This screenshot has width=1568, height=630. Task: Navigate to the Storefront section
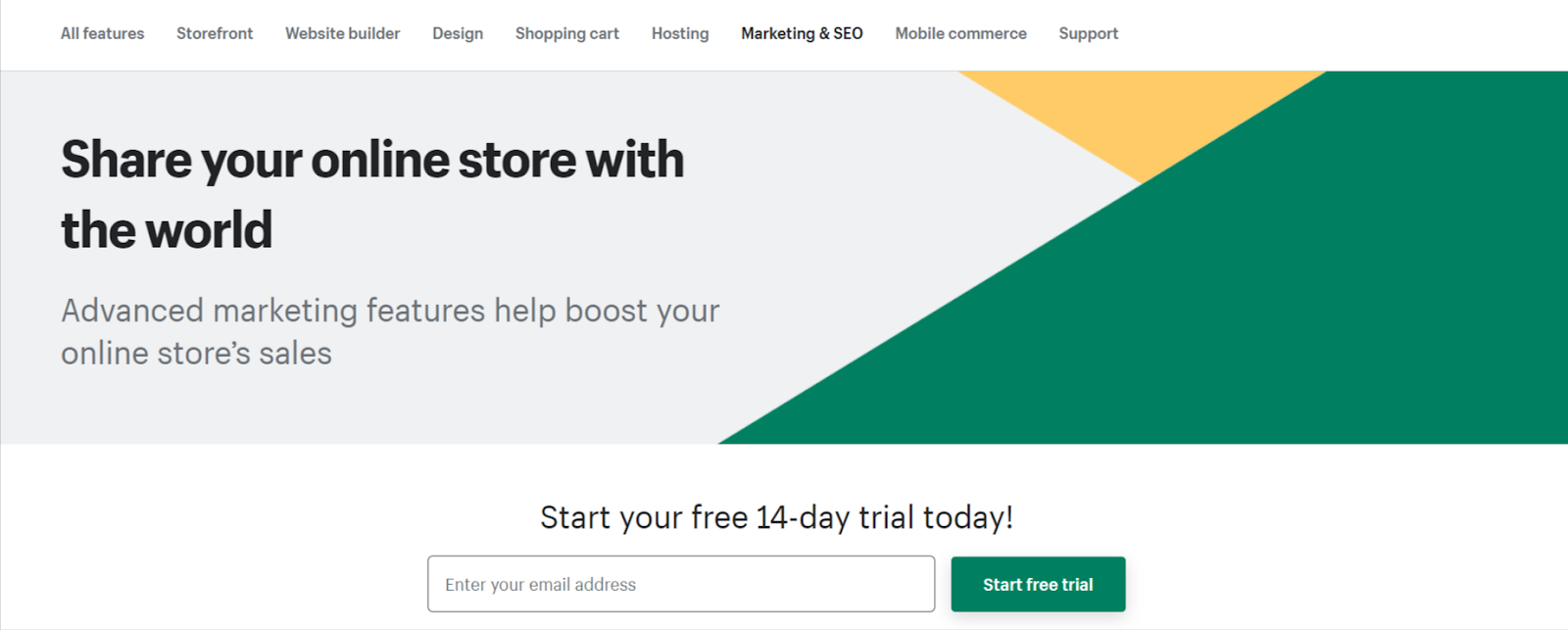214,33
